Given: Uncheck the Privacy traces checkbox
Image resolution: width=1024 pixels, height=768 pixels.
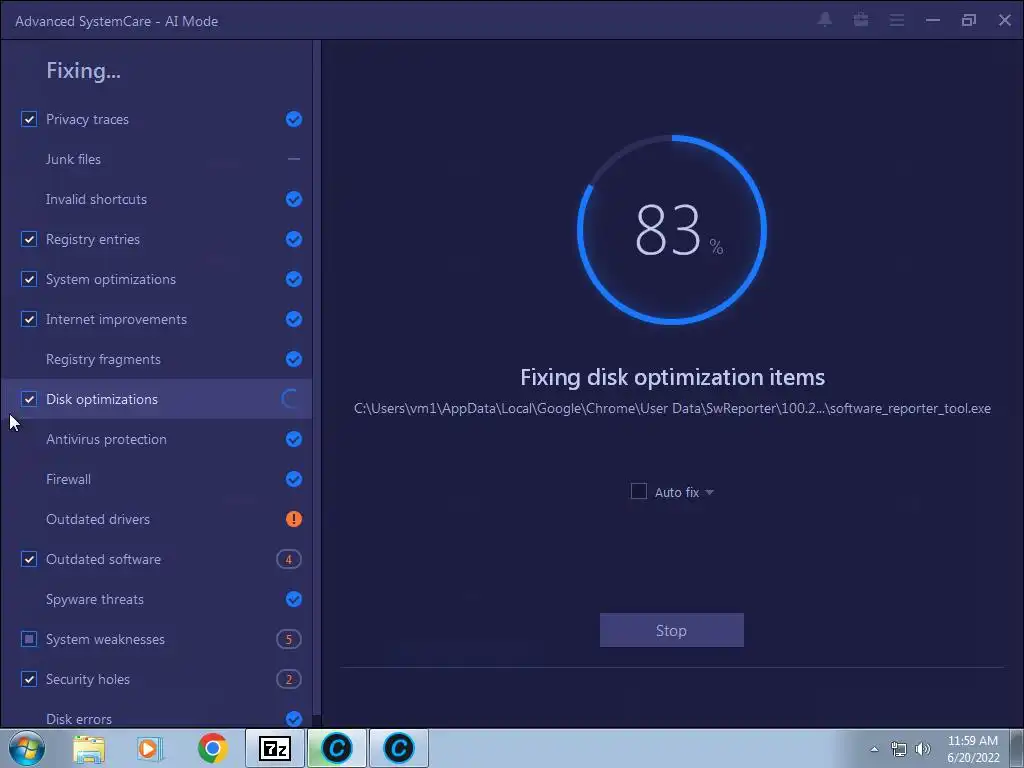Looking at the screenshot, I should [x=29, y=119].
